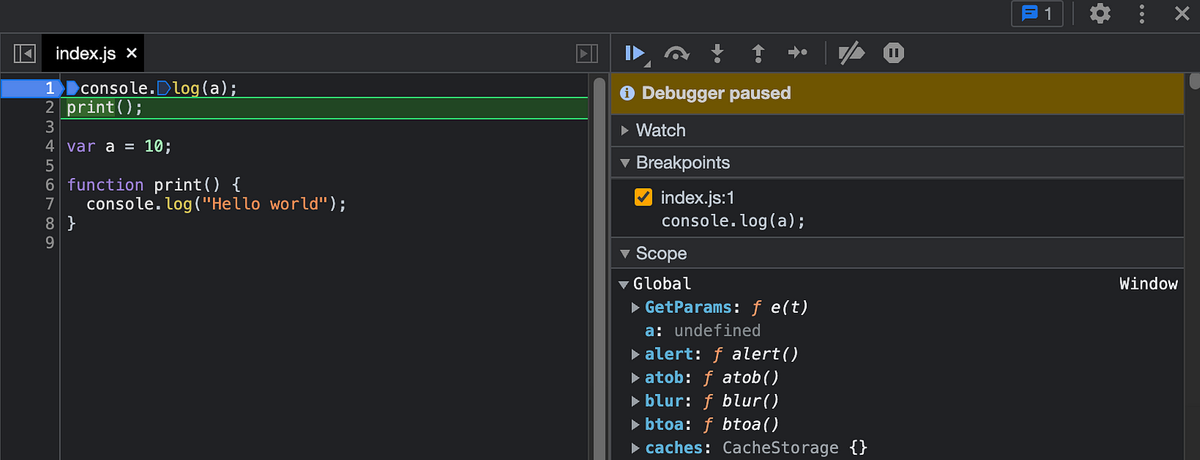Click the 'function print() {' line

[x=154, y=185]
